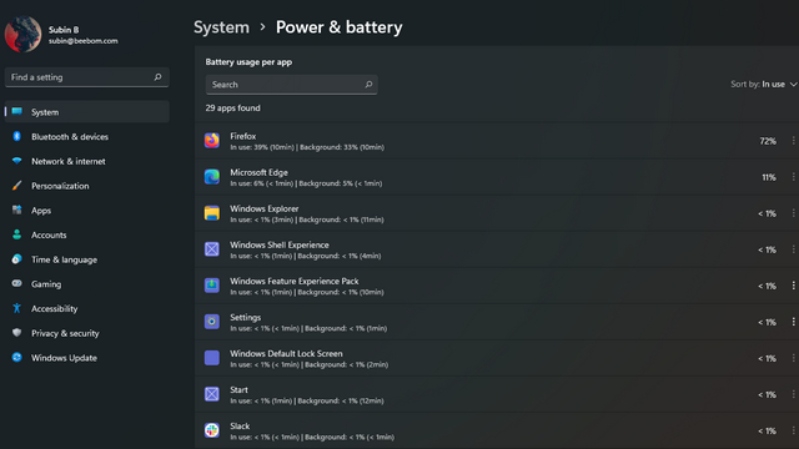This screenshot has width=799, height=449.
Task: Open Privacy & security settings
Action: 87,333
